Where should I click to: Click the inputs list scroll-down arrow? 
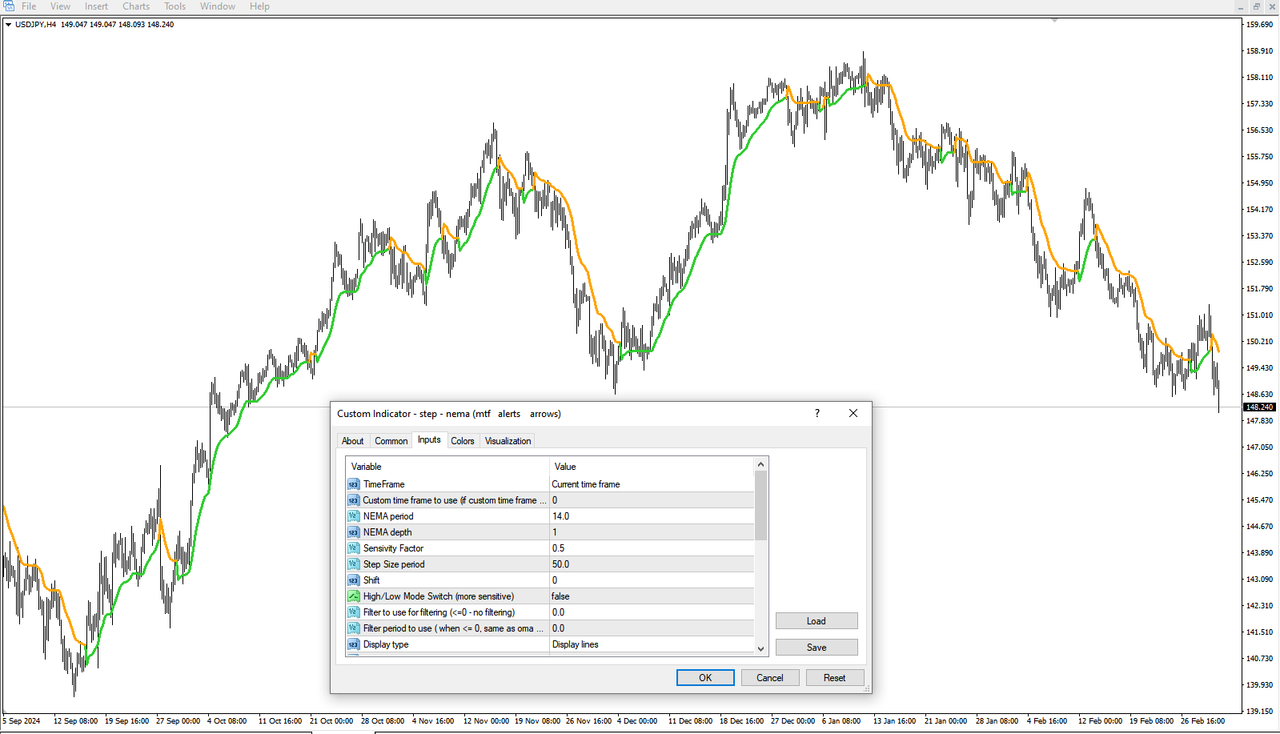761,648
